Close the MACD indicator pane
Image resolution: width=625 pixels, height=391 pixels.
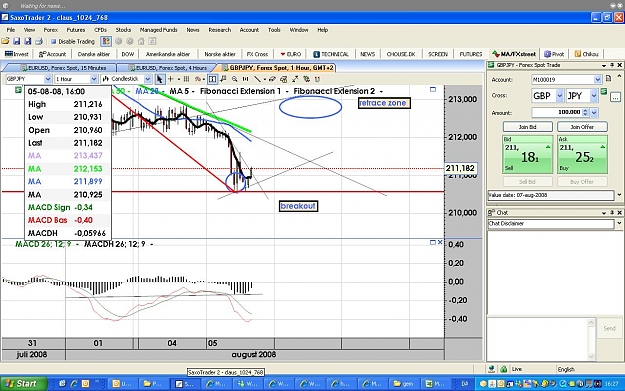coord(440,242)
